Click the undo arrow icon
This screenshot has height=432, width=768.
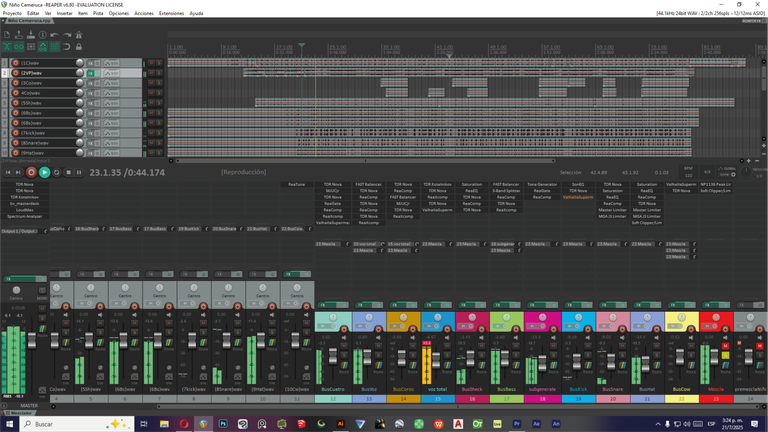point(54,35)
